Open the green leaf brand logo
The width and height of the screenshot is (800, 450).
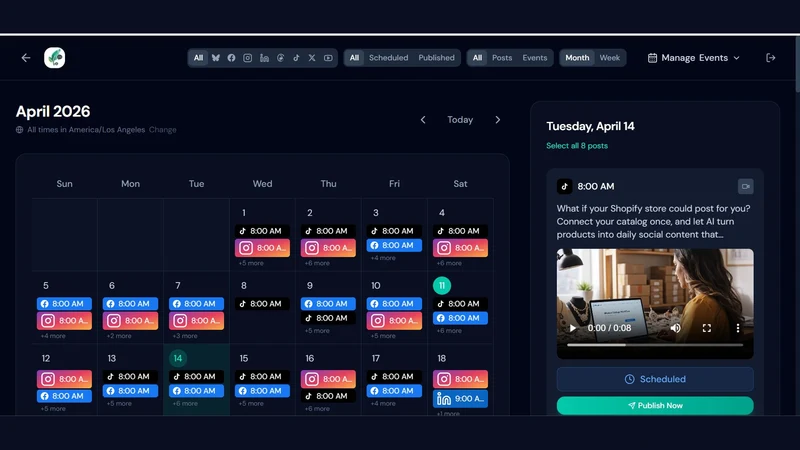[x=55, y=58]
